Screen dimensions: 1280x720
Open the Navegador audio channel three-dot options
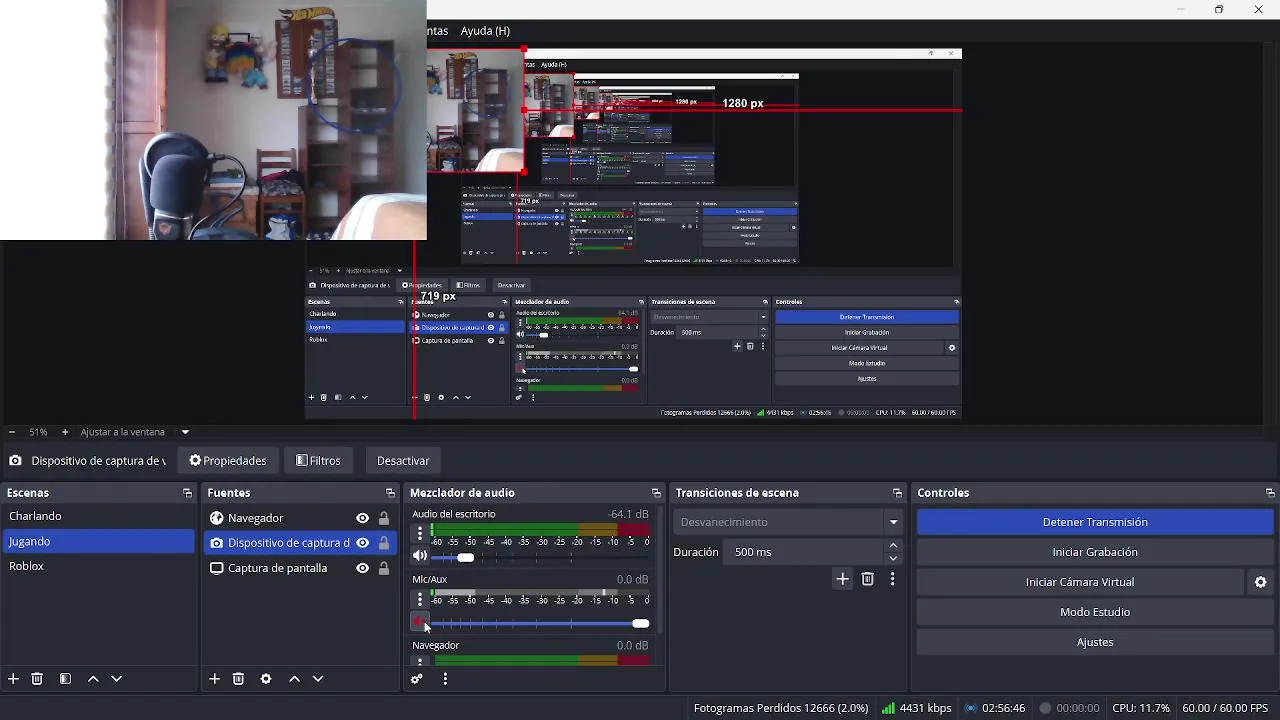[x=420, y=660]
